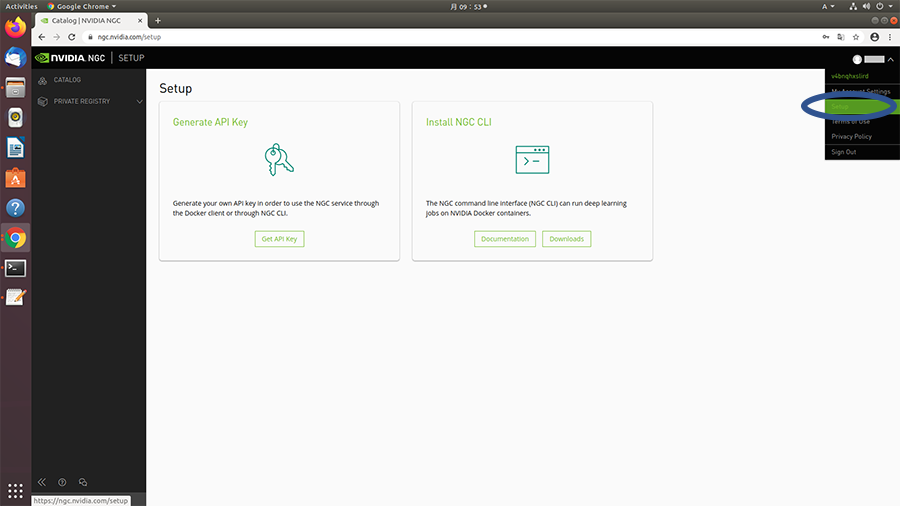Click the keys icon in Generate API Key
Viewport: 900px width, 506px height.
279,159
